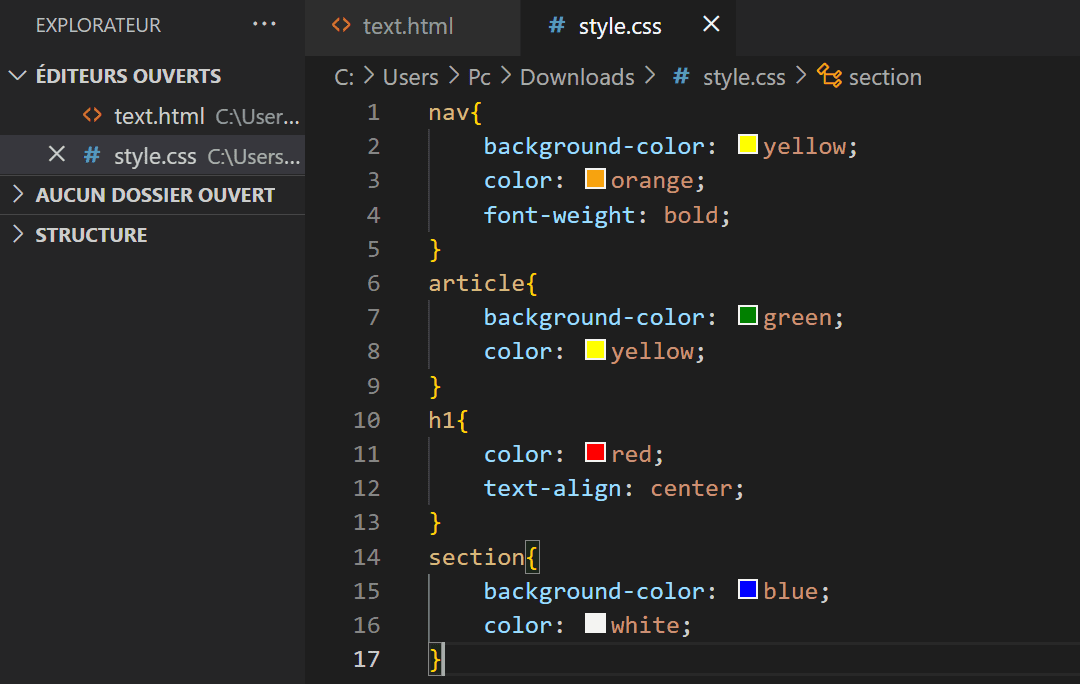Click the red value text on line 11
Viewport: 1080px width, 684px height.
(631, 454)
